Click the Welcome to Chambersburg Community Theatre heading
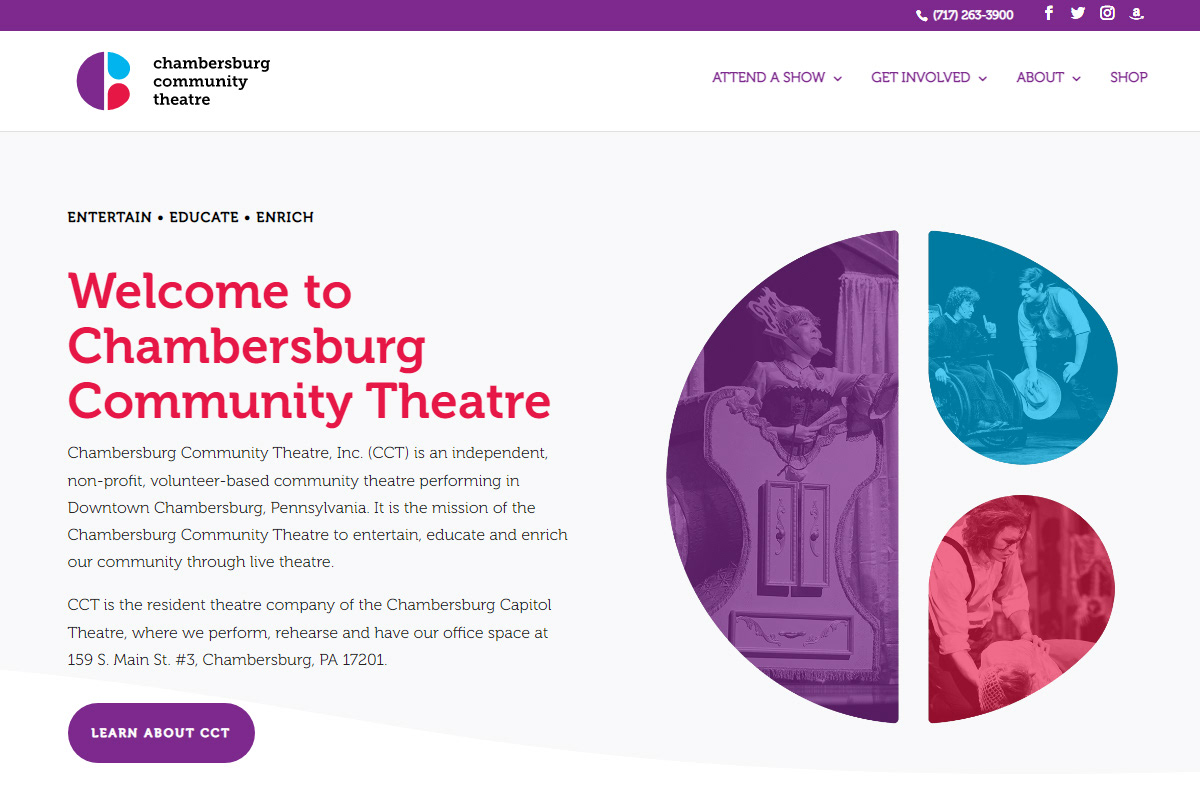This screenshot has width=1200, height=800. pos(309,345)
